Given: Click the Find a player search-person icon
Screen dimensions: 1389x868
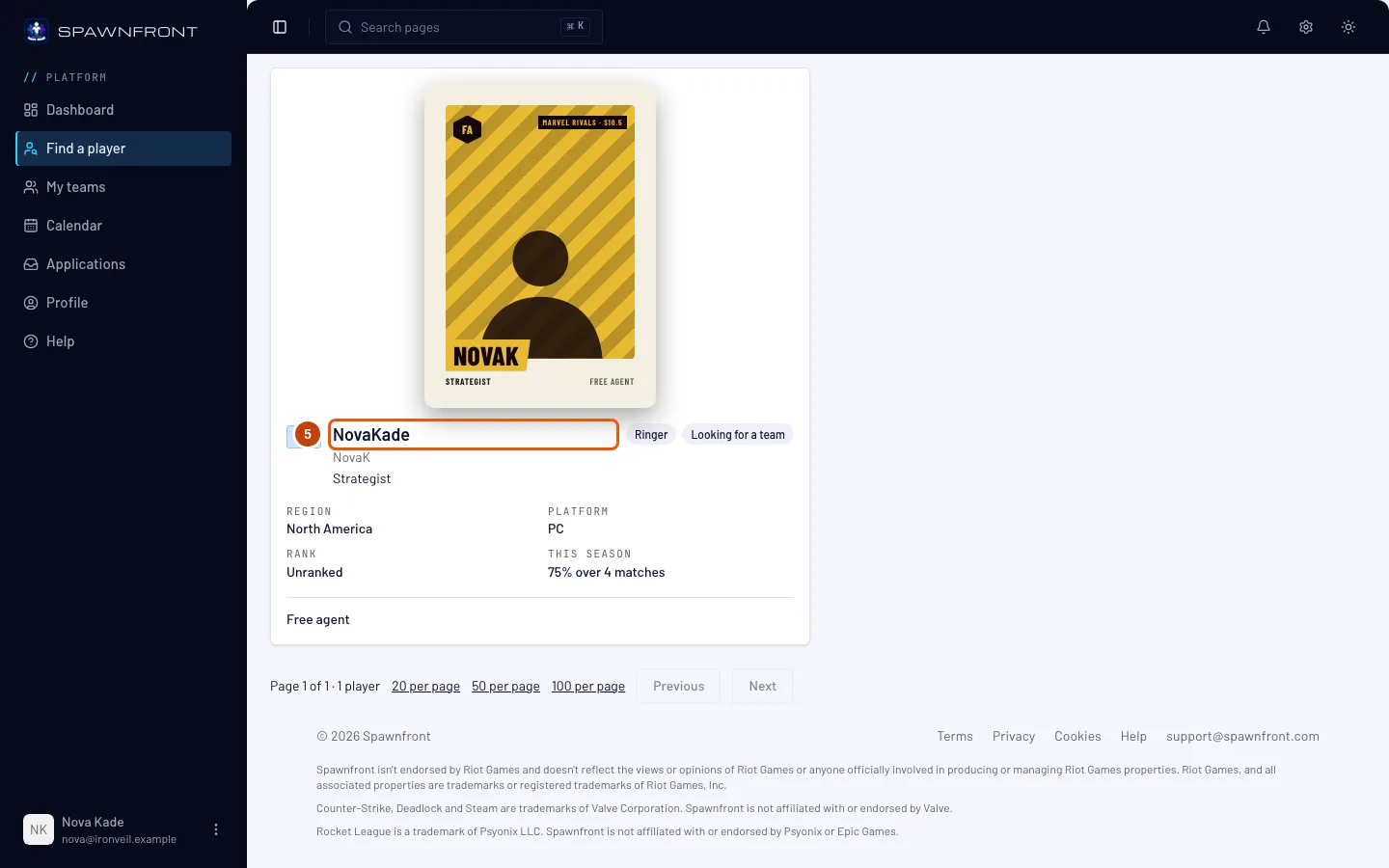Looking at the screenshot, I should 31,149.
